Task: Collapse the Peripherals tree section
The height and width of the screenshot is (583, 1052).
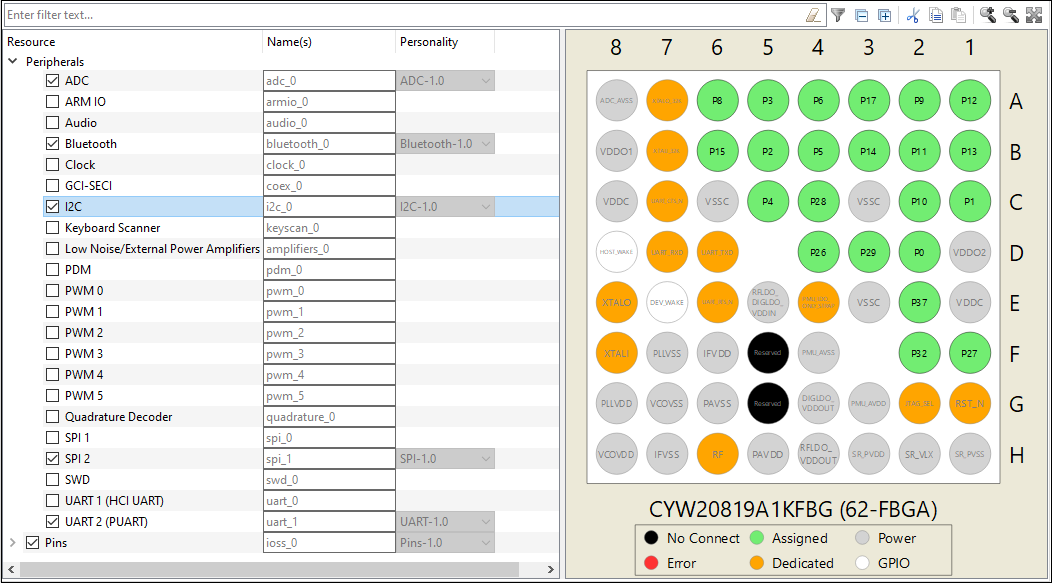Action: click(x=13, y=61)
